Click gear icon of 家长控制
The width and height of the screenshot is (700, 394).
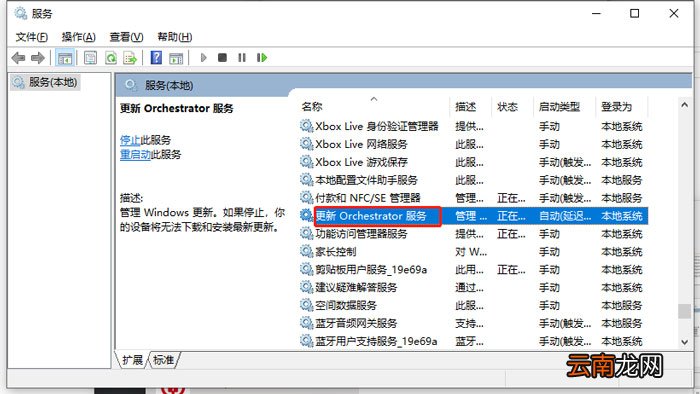[306, 252]
